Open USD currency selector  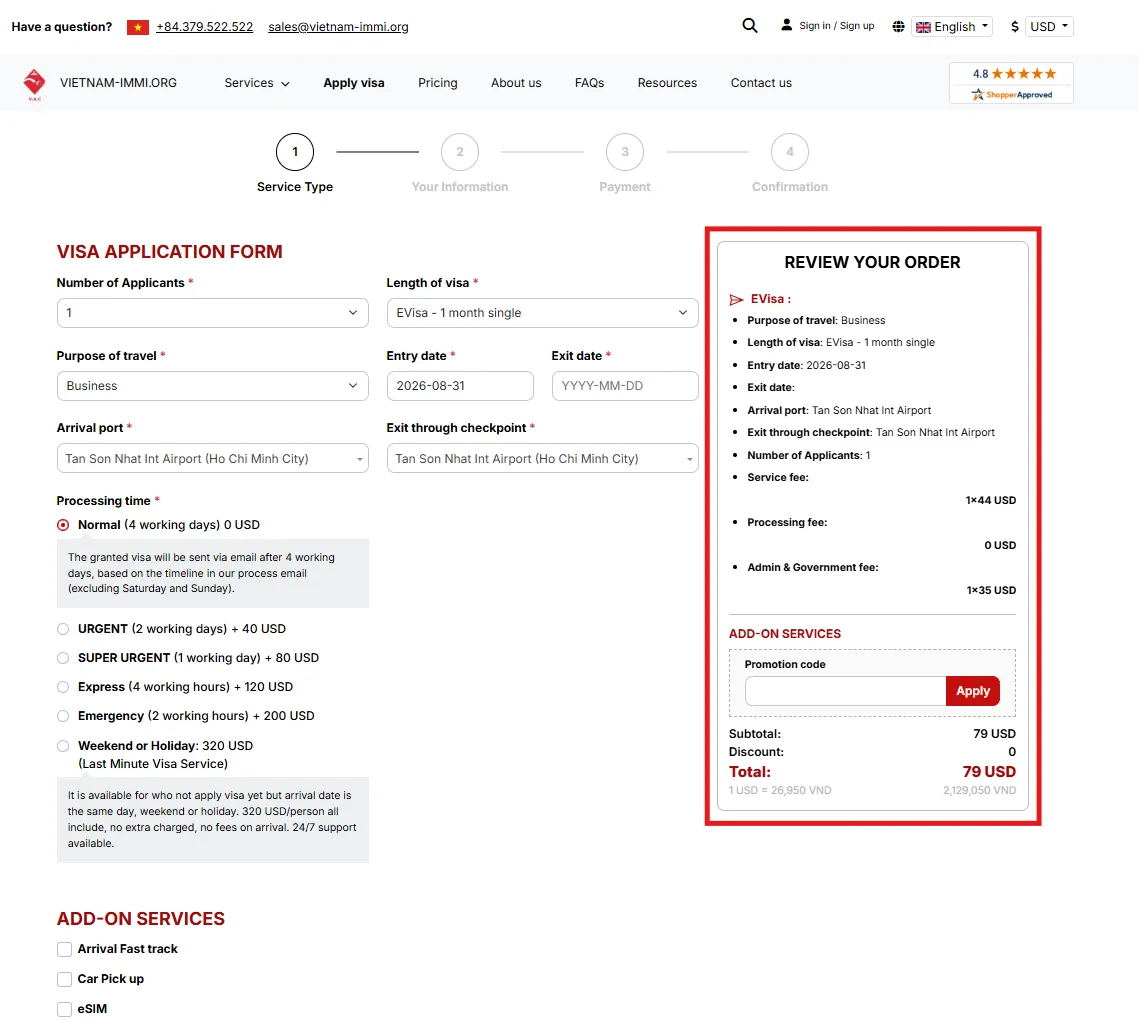coord(1050,27)
